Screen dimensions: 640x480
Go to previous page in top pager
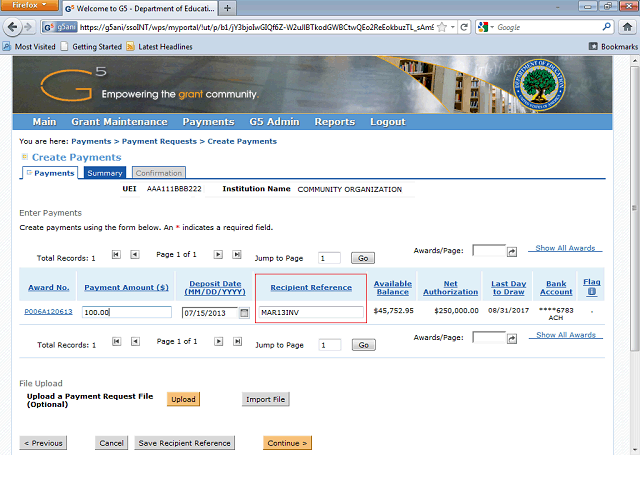point(135,255)
